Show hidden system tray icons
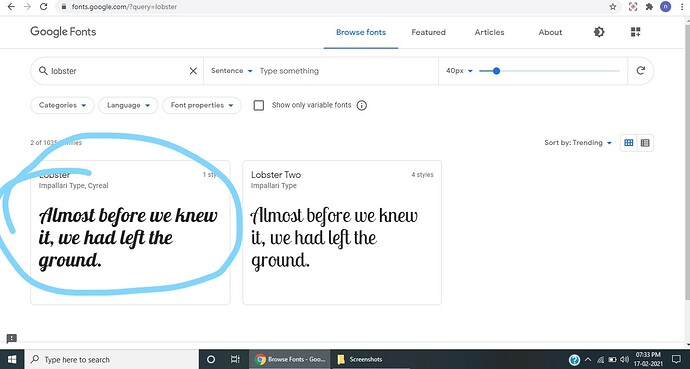The width and height of the screenshot is (690, 369). pos(587,359)
